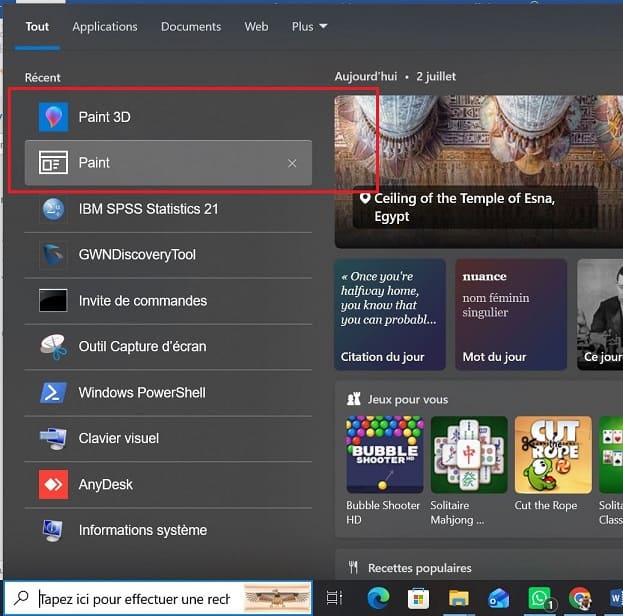Click the taskbar search input field
Image resolution: width=623 pixels, height=616 pixels.
[x=158, y=598]
